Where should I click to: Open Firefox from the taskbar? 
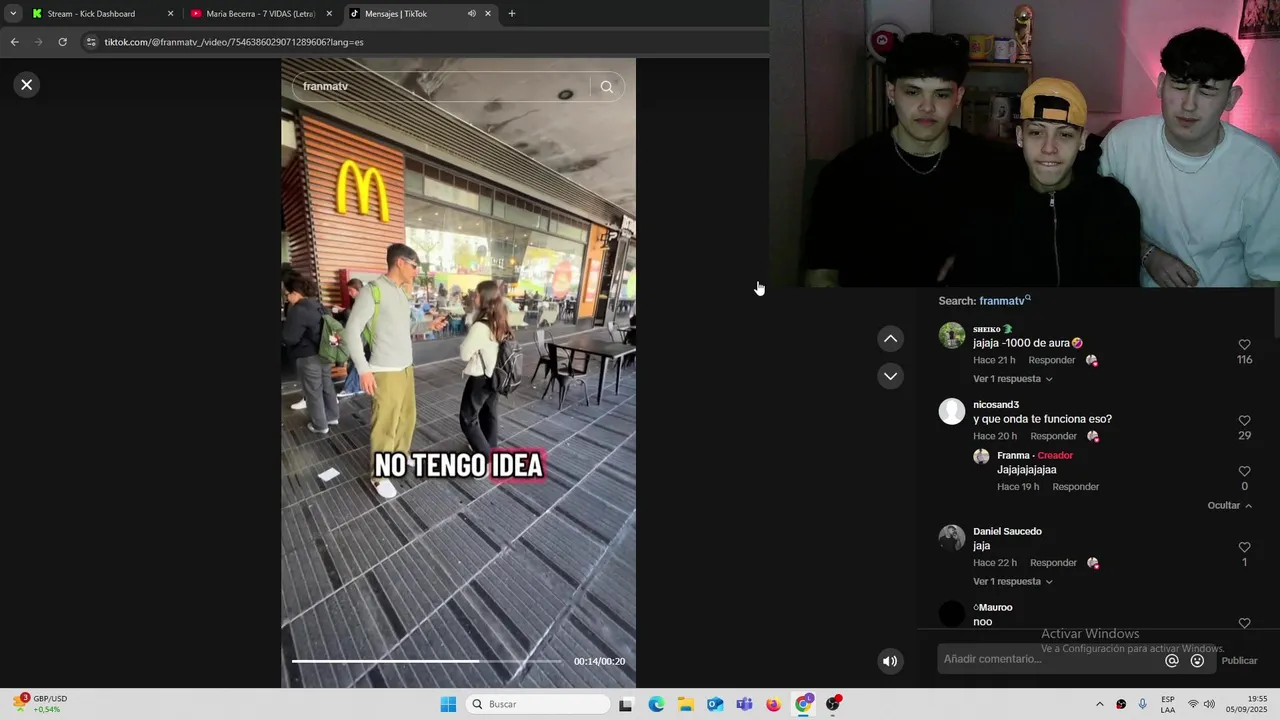773,704
